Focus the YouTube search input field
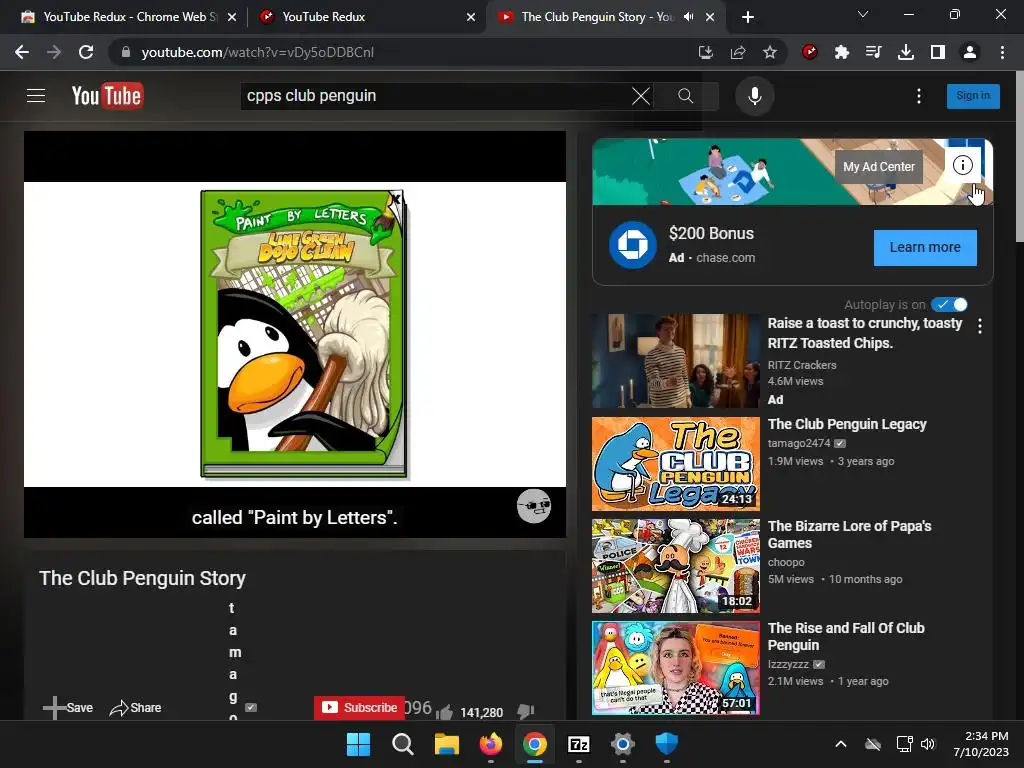Image resolution: width=1024 pixels, height=768 pixels. click(x=436, y=96)
